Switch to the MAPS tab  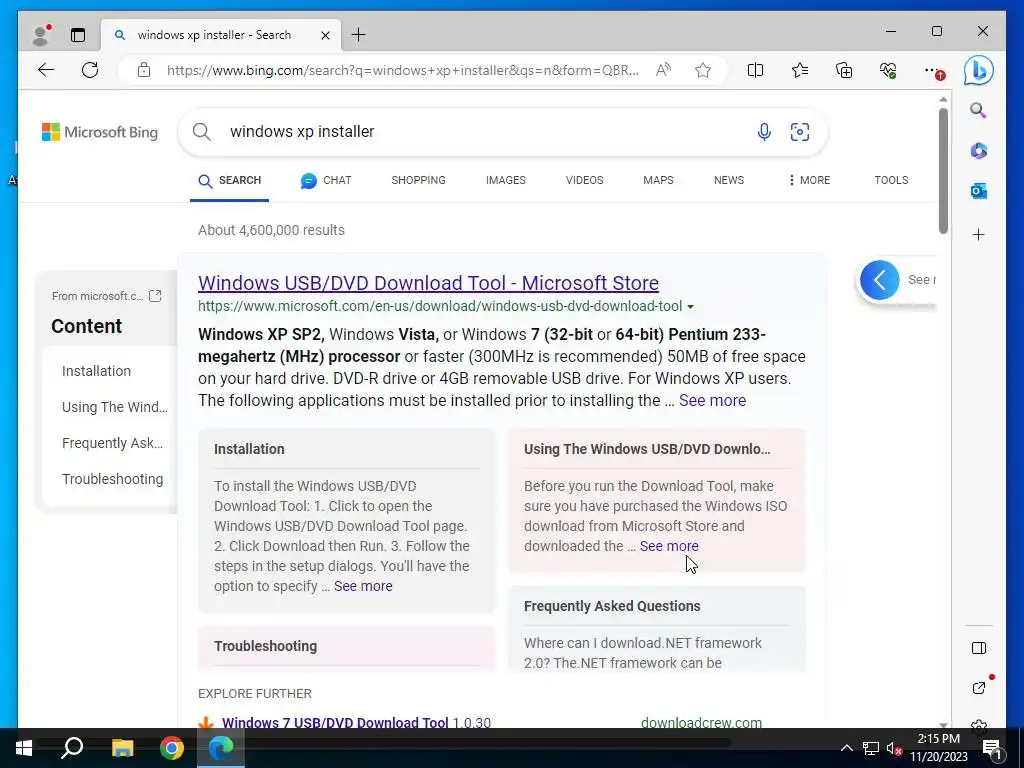(658, 180)
